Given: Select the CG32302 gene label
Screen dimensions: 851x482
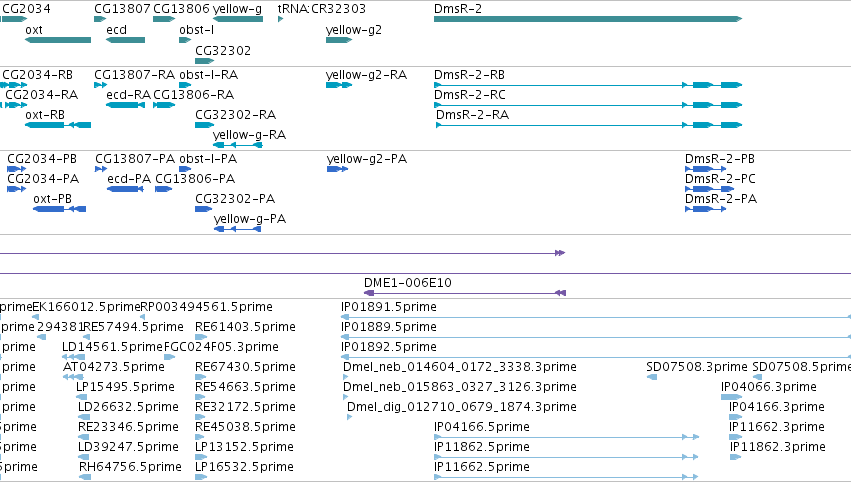Looking at the screenshot, I should coord(223,50).
